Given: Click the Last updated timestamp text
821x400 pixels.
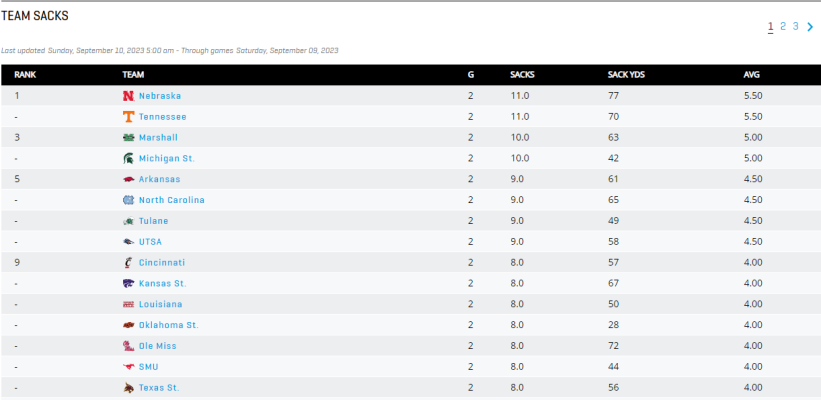Looking at the screenshot, I should (170, 51).
